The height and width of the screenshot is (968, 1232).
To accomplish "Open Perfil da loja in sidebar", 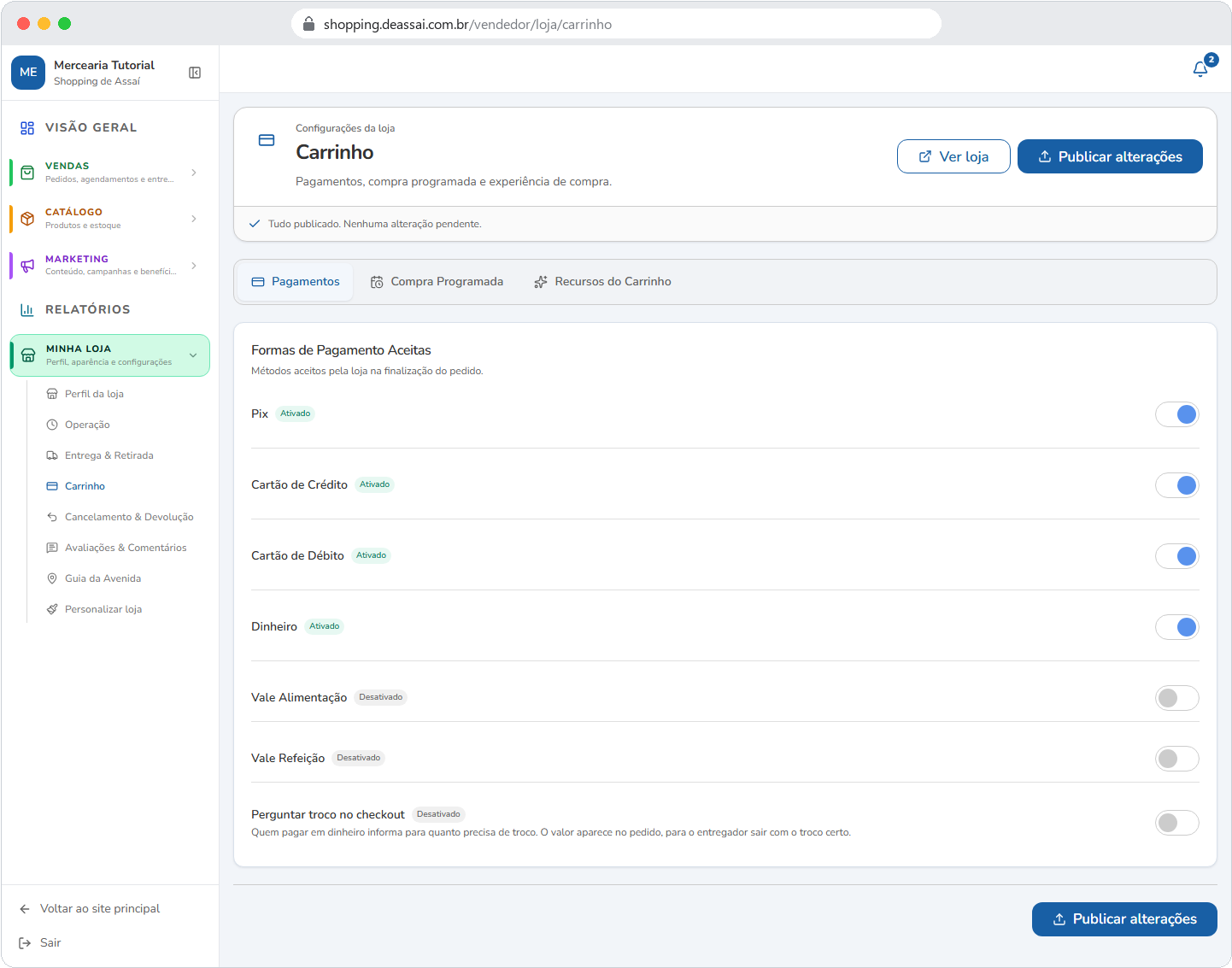I will click(x=94, y=394).
